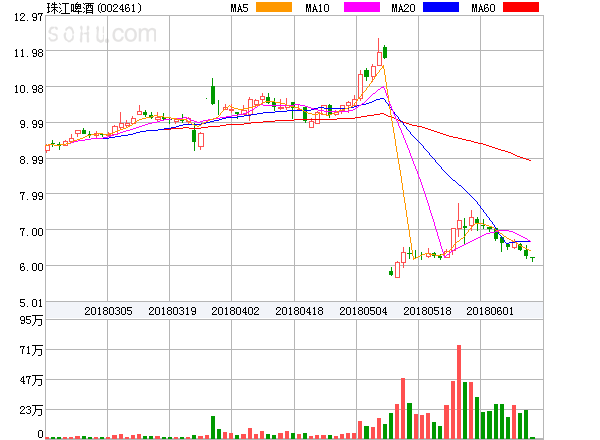Click the 71万 volume axis label
The height and width of the screenshot is (440, 600).
coord(31,350)
